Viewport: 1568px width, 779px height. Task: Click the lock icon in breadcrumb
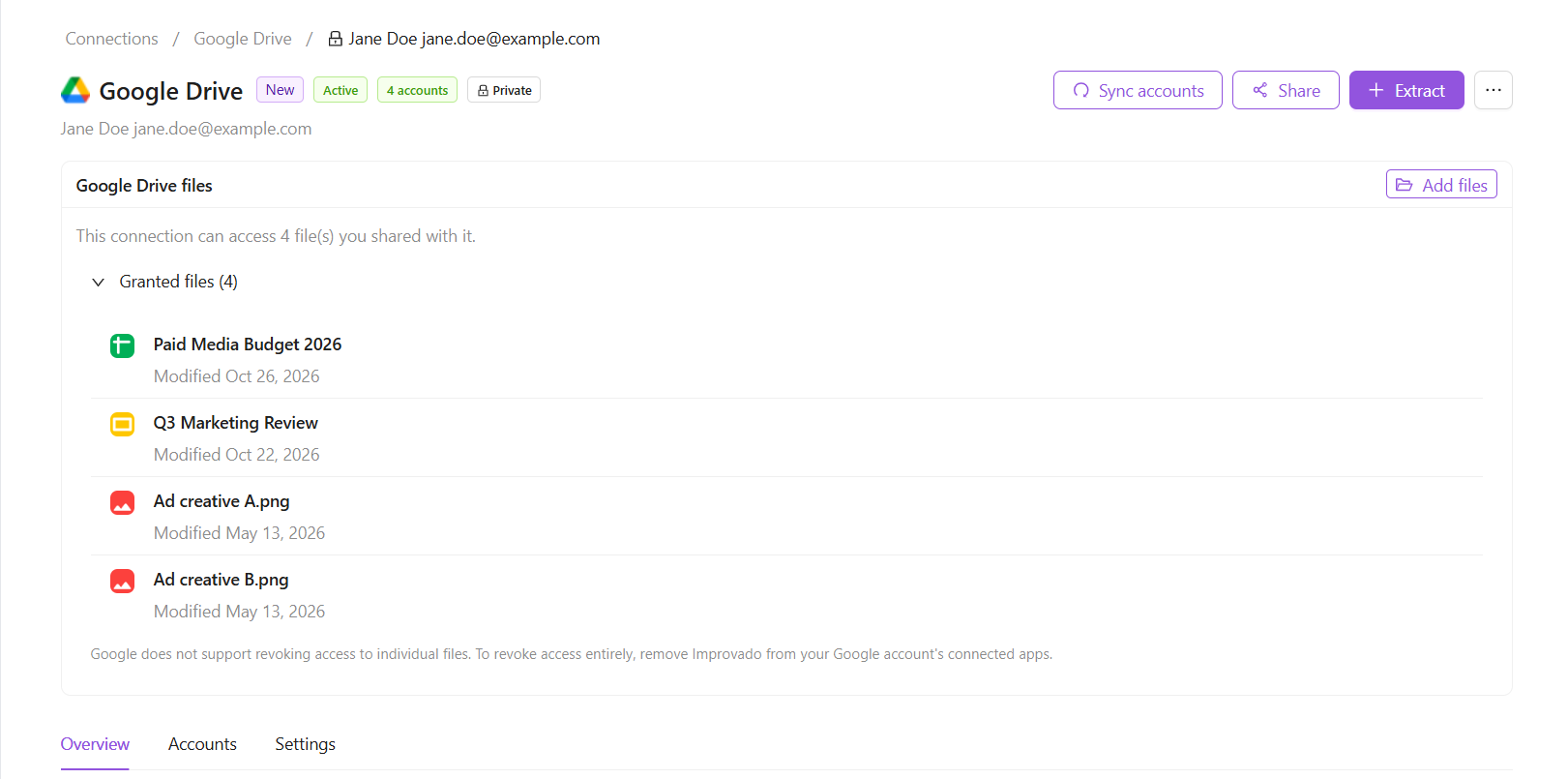(335, 39)
